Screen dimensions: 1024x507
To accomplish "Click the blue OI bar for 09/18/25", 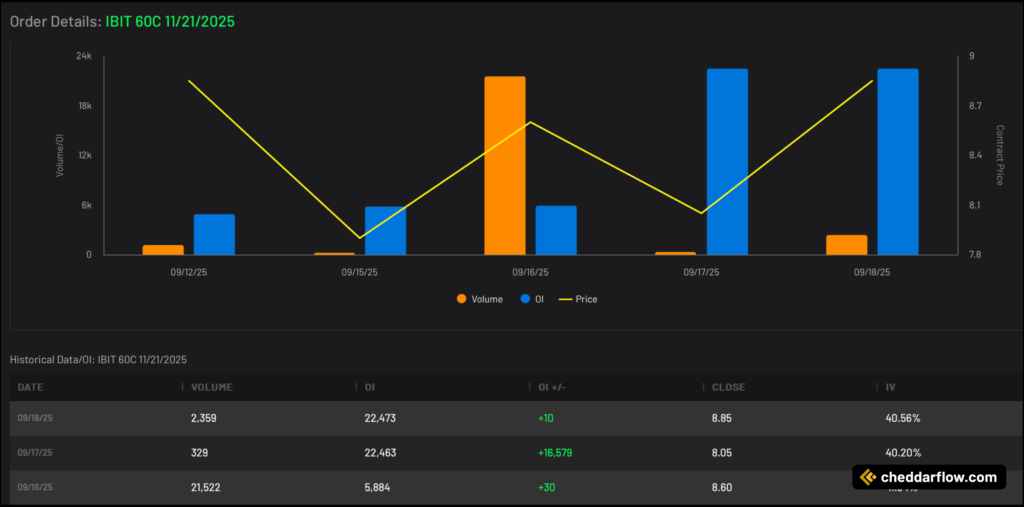I will tap(898, 161).
